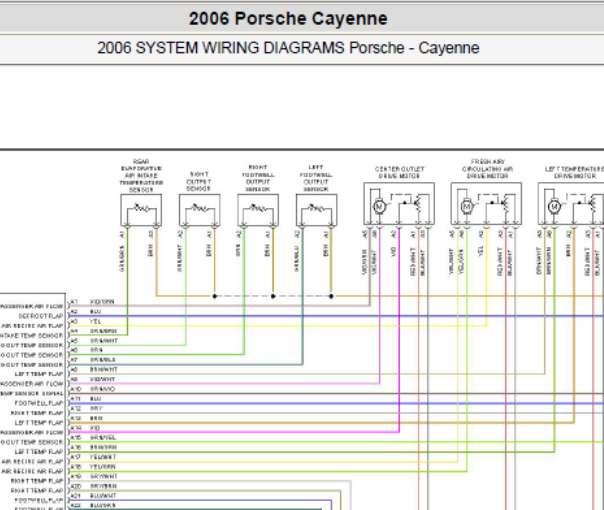The height and width of the screenshot is (510, 604).
Task: Select the Left Footwell Output Sensor label
Action: (x=316, y=178)
